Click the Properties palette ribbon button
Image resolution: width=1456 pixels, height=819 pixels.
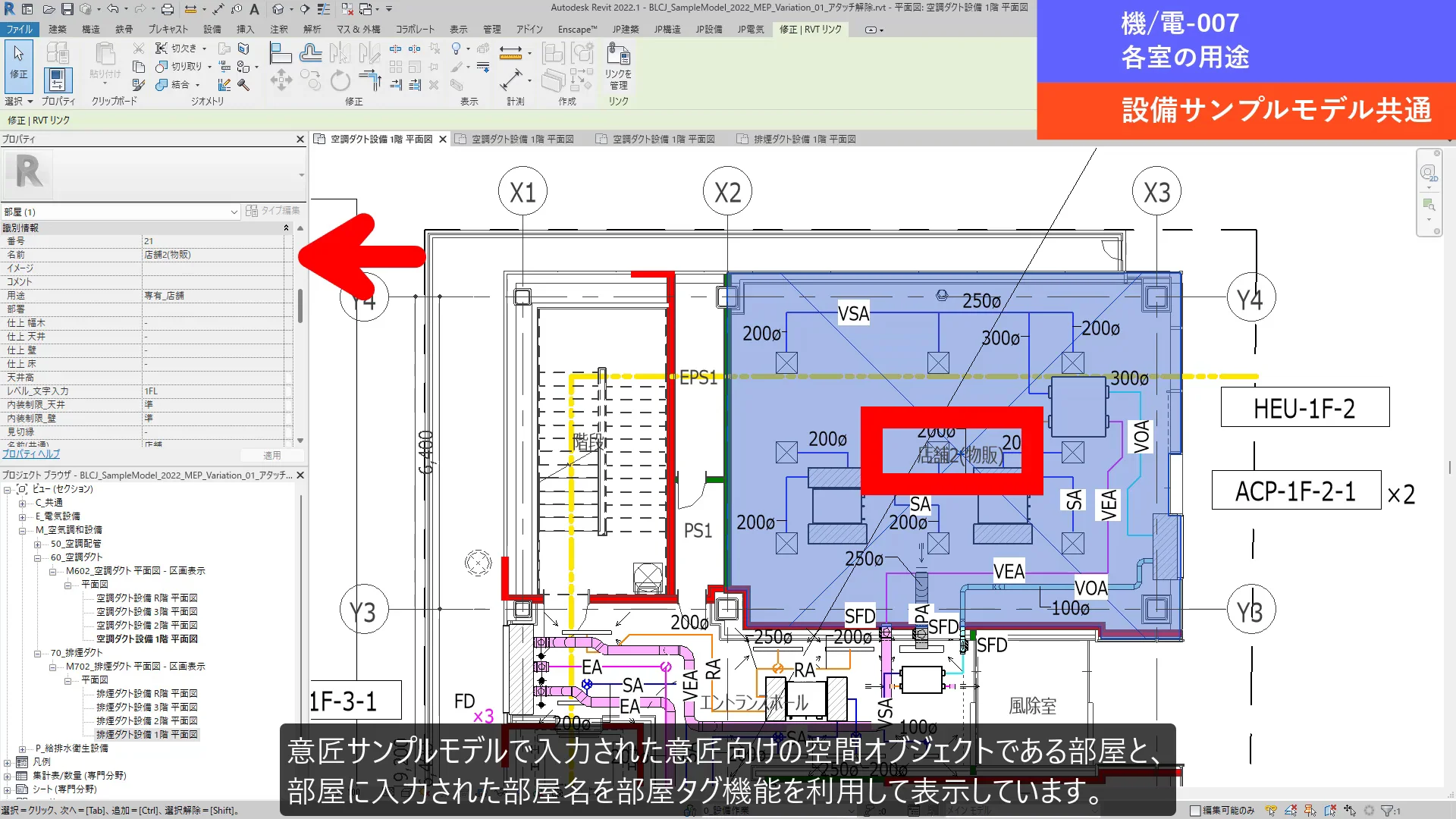[58, 79]
